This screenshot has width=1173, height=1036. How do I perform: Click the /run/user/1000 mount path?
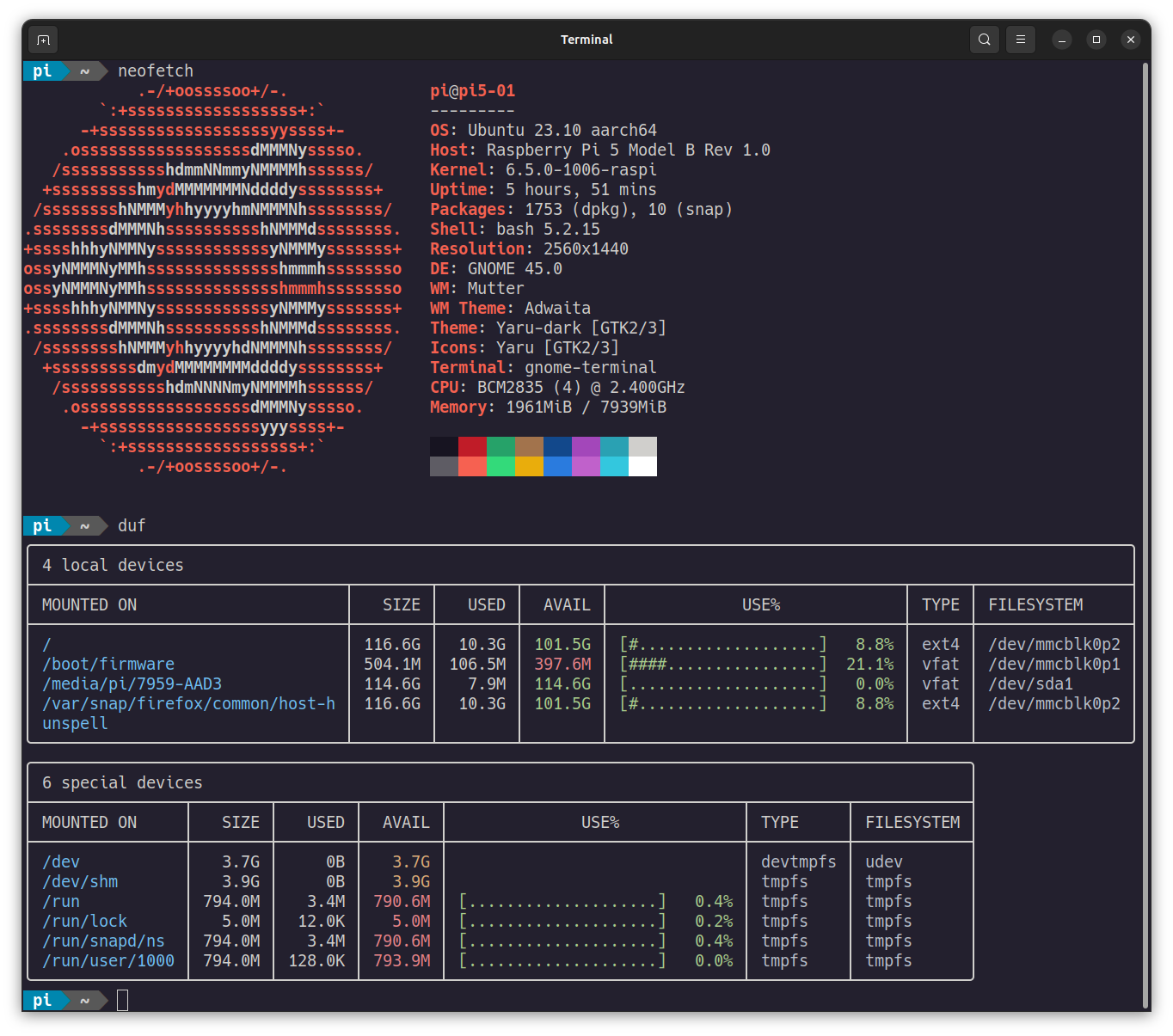[x=108, y=960]
